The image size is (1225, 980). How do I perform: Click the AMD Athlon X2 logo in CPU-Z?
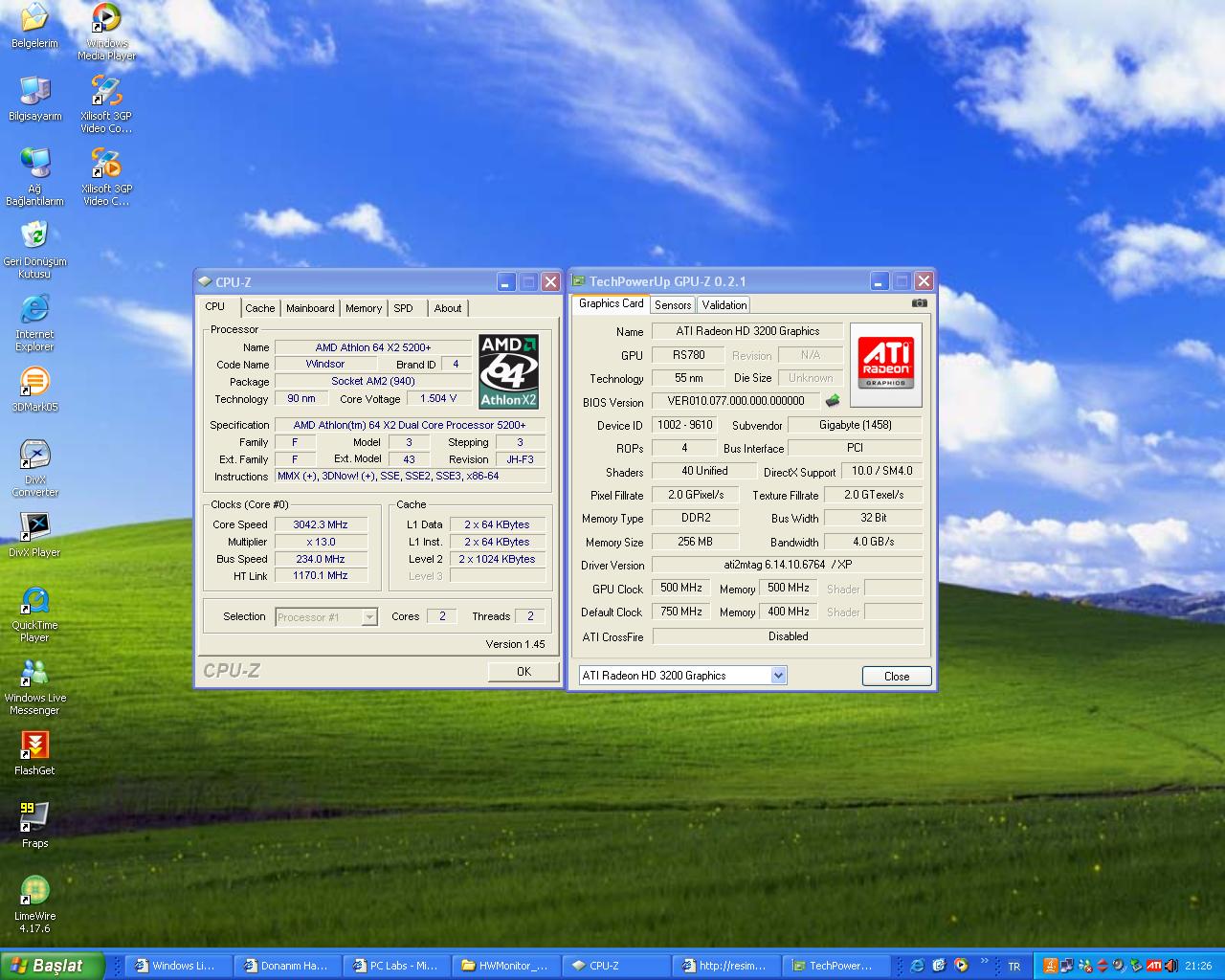pos(508,371)
